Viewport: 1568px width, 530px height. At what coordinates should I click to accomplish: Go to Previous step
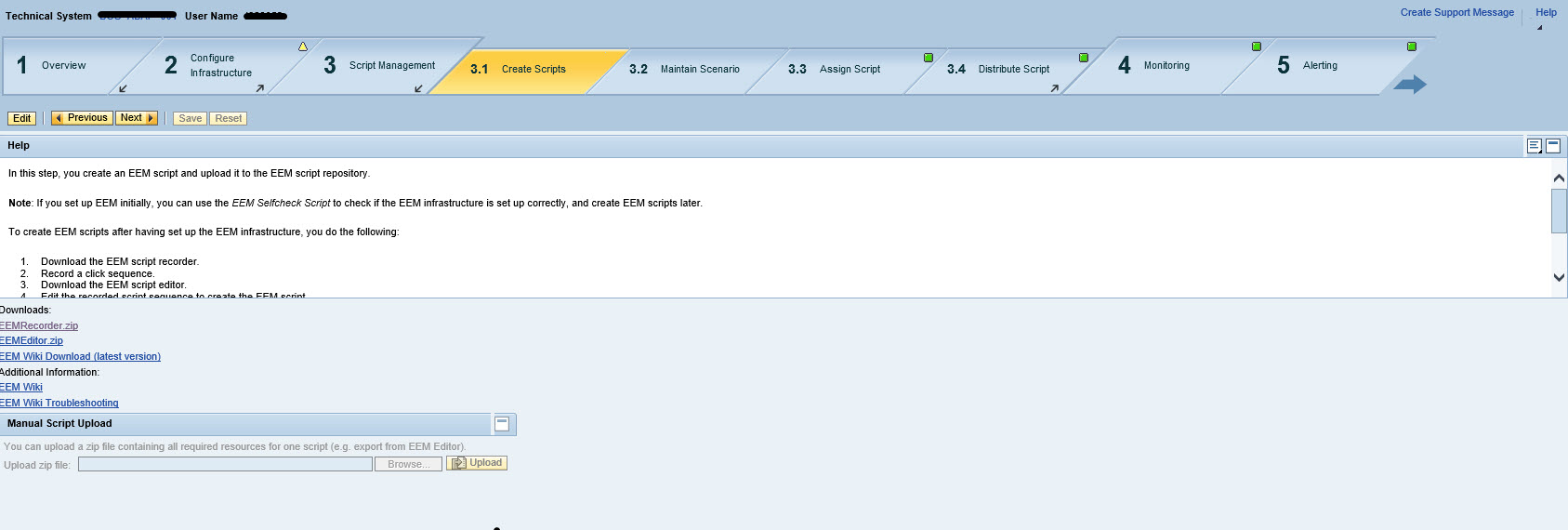pyautogui.click(x=82, y=118)
